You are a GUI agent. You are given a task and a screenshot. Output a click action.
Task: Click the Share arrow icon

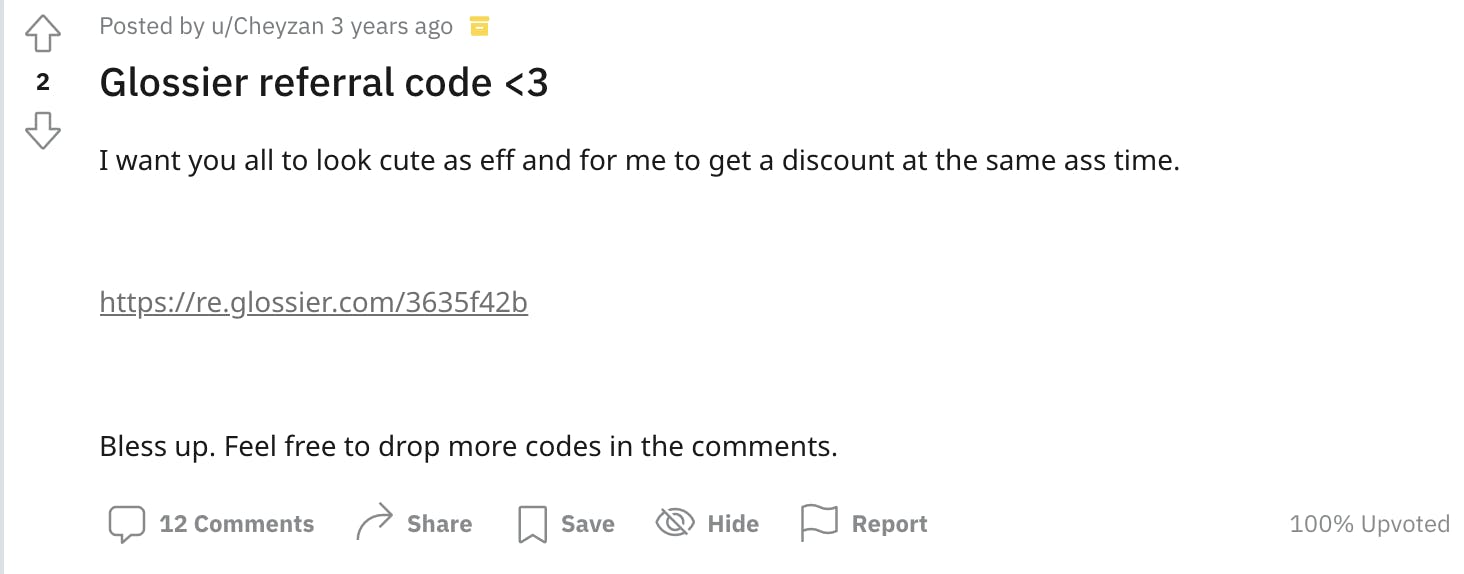pos(374,524)
